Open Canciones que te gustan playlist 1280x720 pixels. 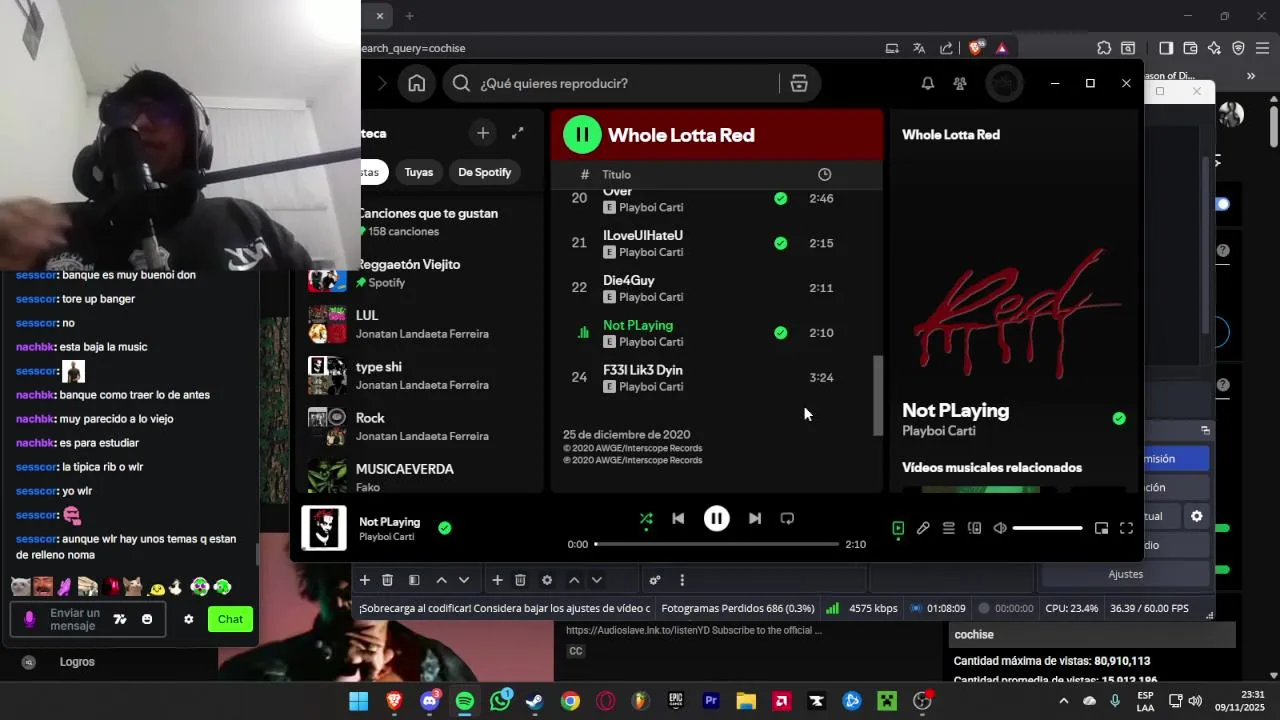click(x=427, y=222)
